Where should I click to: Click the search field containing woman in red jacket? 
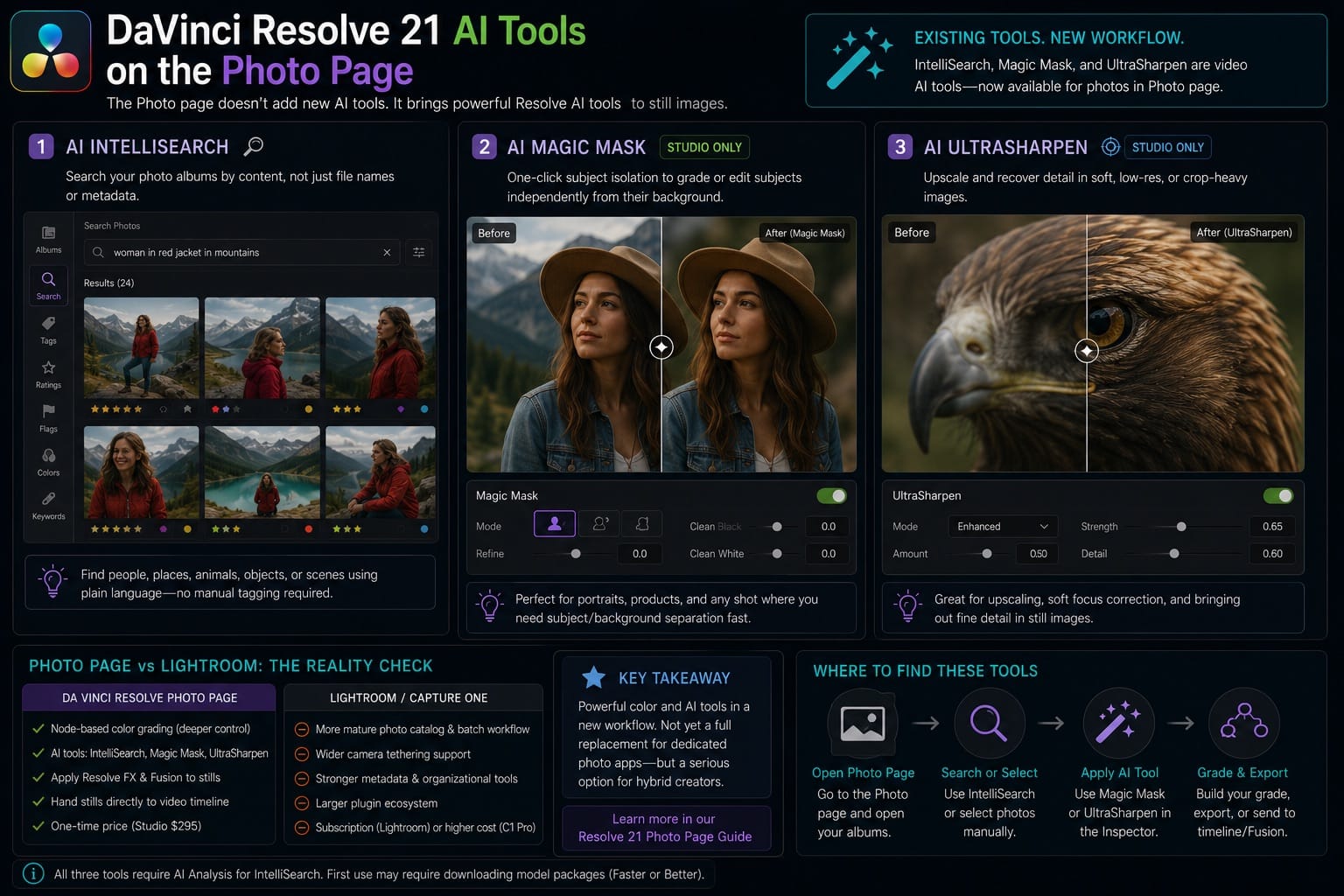point(242,252)
